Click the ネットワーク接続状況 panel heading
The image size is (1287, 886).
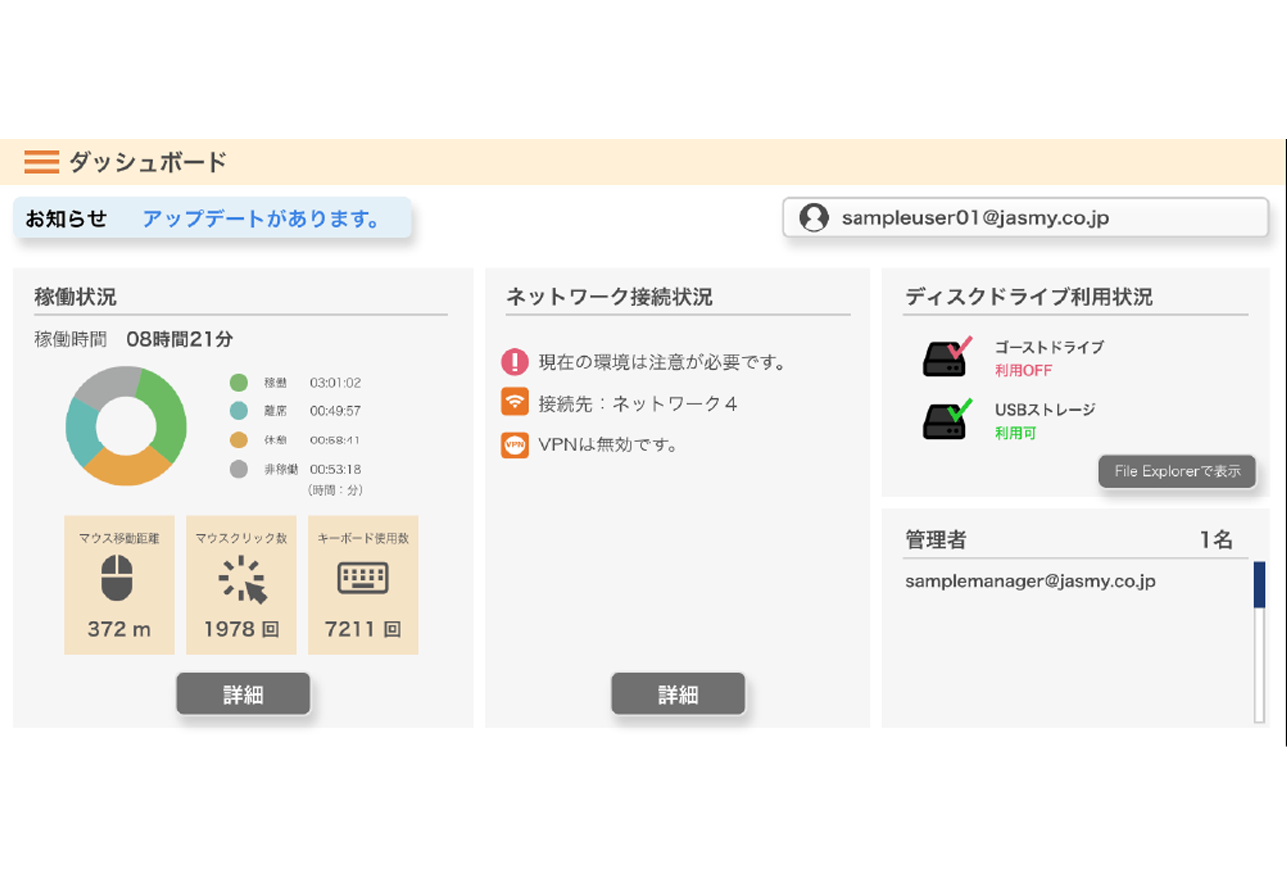[x=610, y=297]
